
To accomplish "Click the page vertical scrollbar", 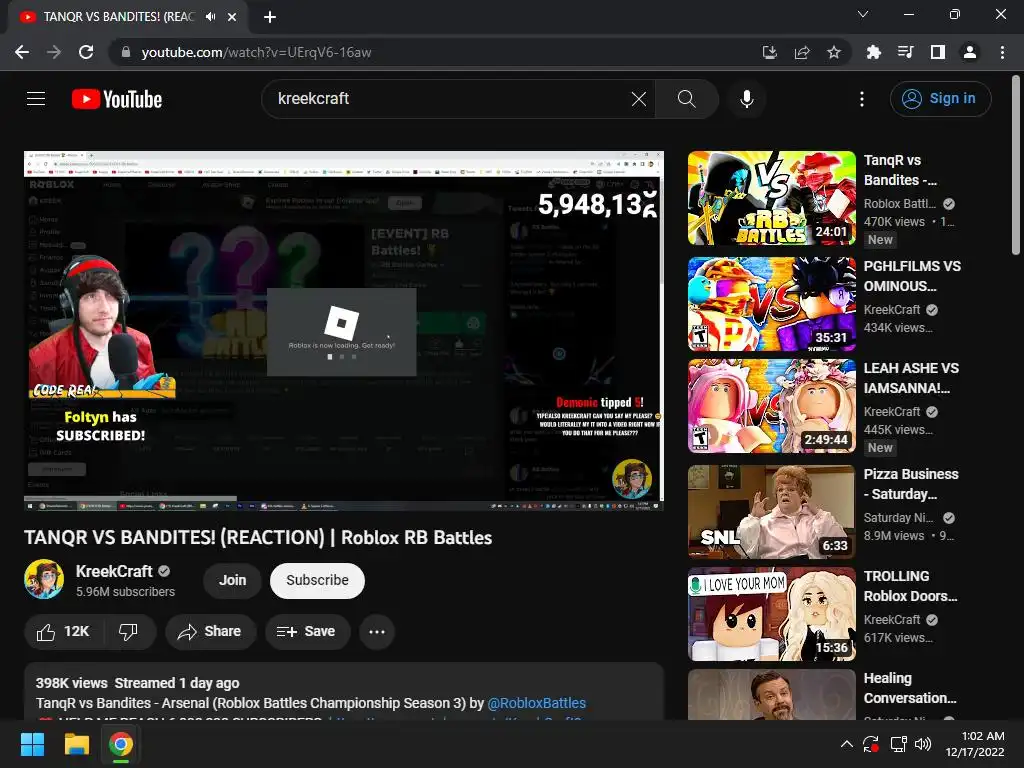I will pyautogui.click(x=1016, y=167).
